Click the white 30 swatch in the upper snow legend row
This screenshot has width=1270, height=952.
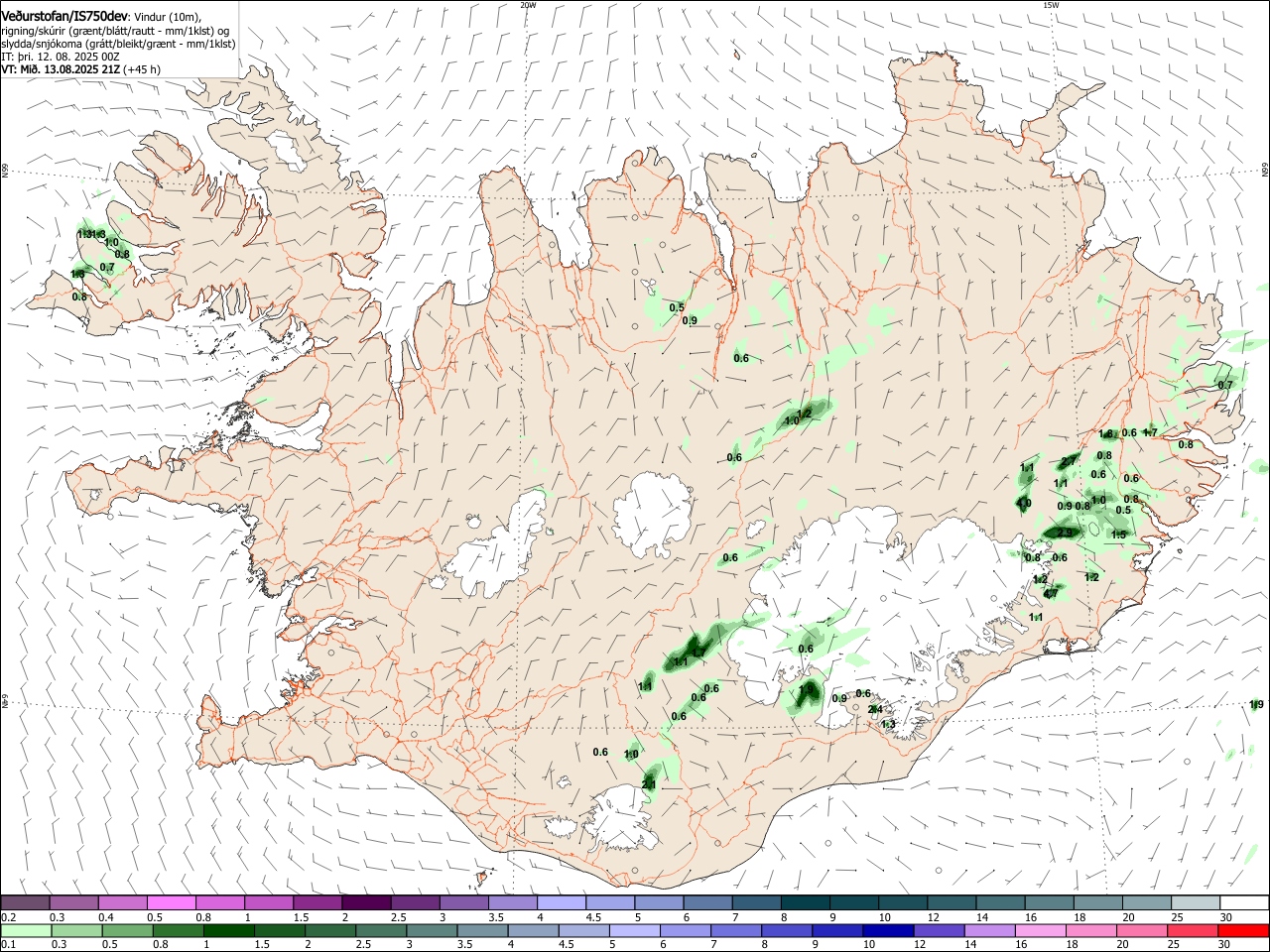click(1244, 902)
